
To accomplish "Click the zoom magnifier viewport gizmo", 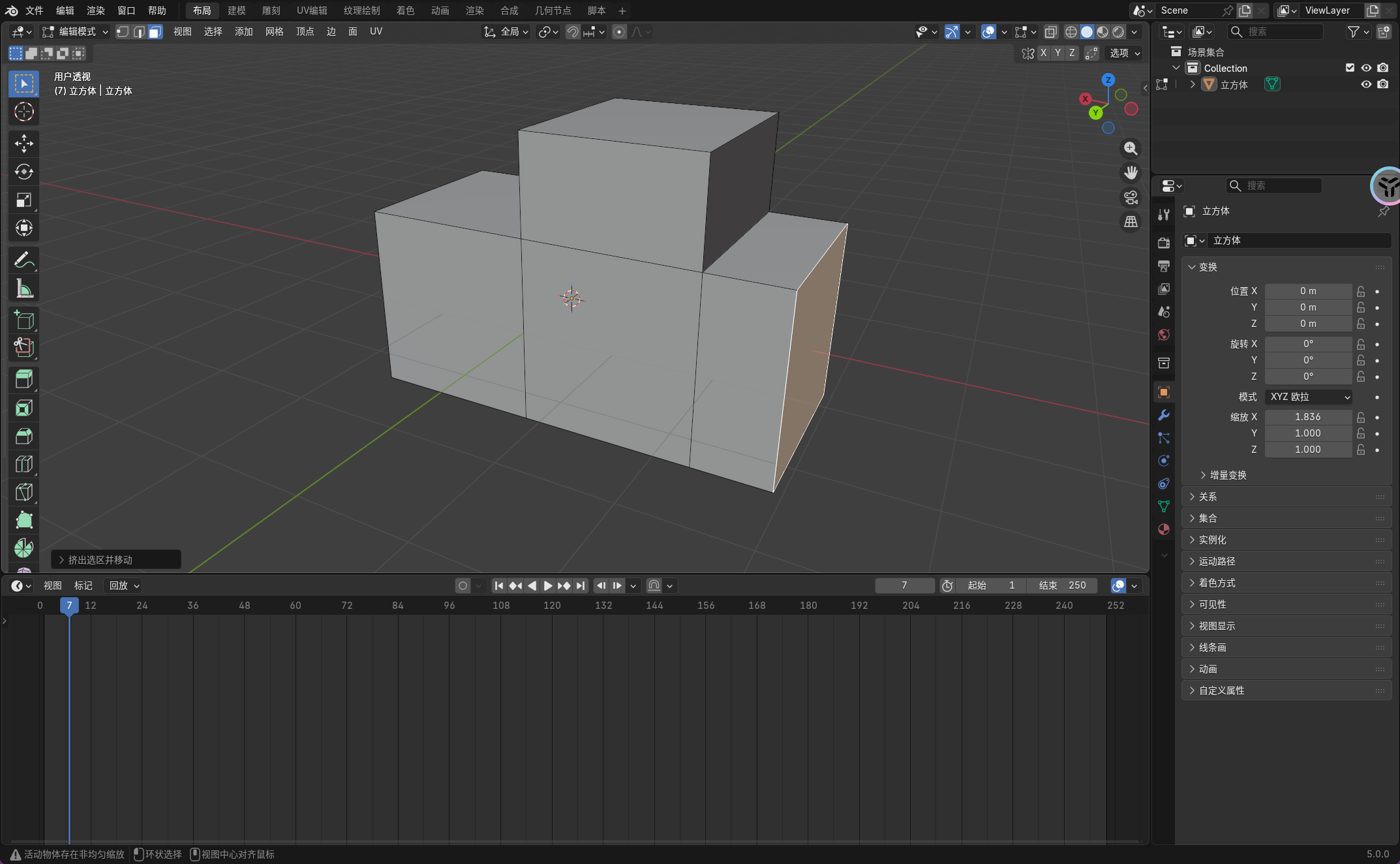I will pos(1131,149).
